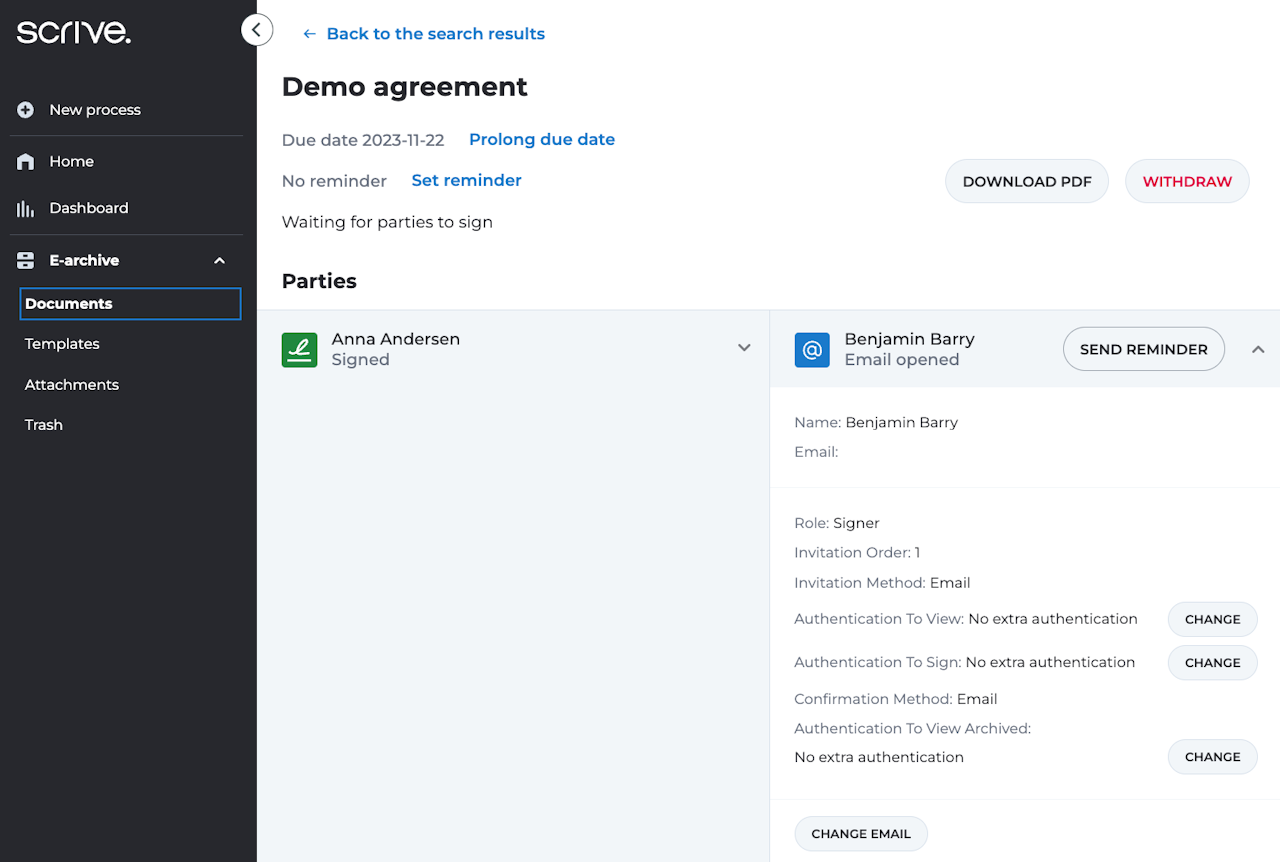This screenshot has width=1280, height=862.
Task: Go to Trash in sidebar
Action: [44, 425]
